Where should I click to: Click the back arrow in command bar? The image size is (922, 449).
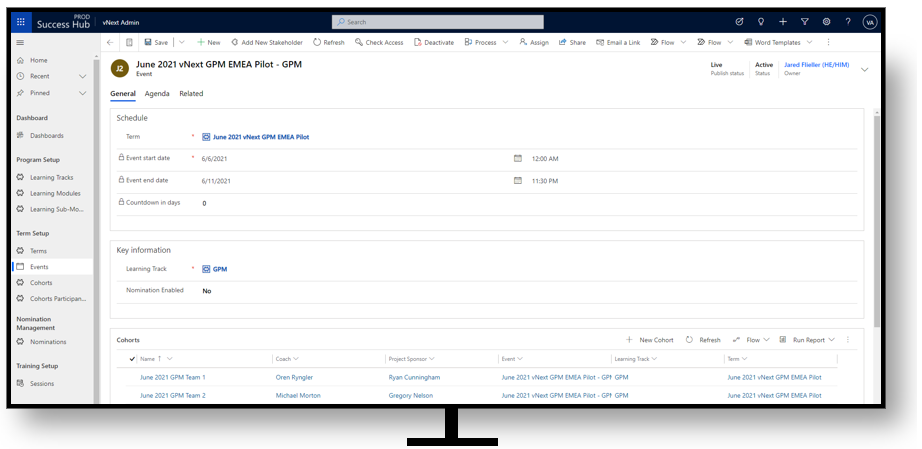tap(110, 42)
